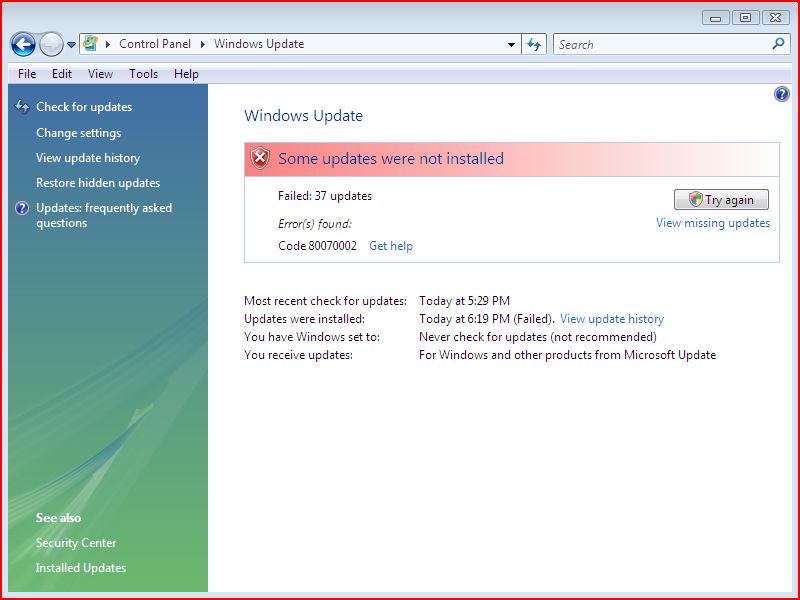Click the Search input field

(663, 44)
